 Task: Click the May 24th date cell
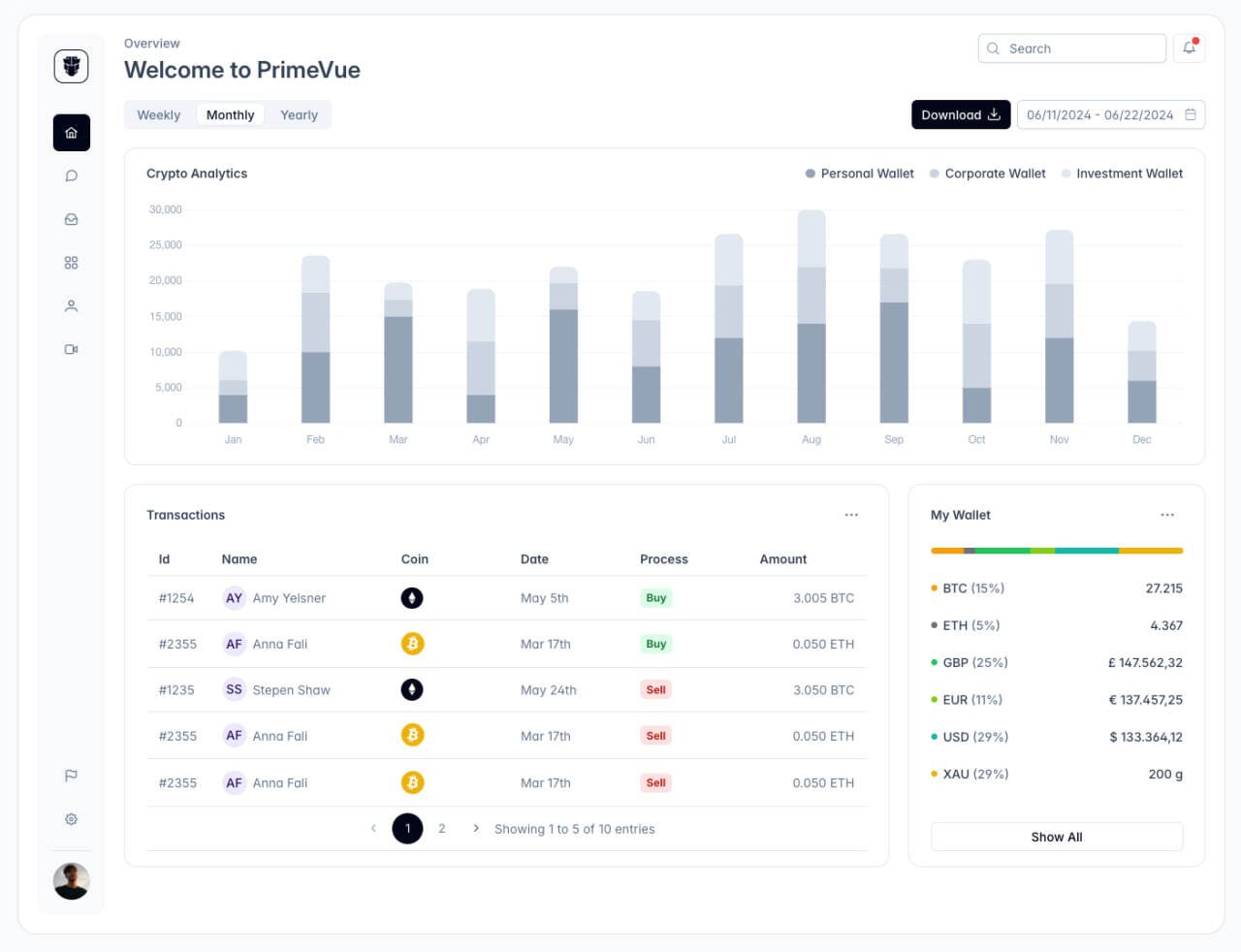click(549, 690)
